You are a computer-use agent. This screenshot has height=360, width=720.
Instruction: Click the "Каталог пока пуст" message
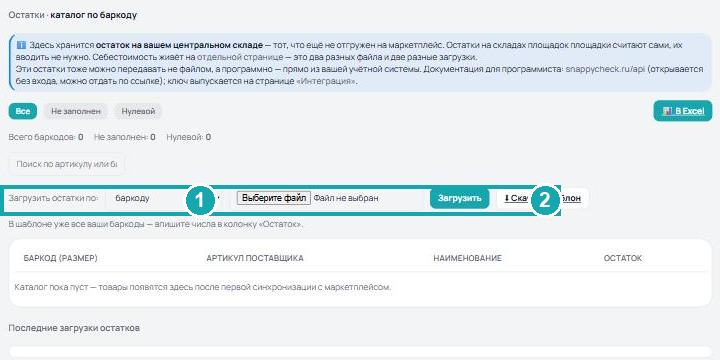[x=202, y=288]
